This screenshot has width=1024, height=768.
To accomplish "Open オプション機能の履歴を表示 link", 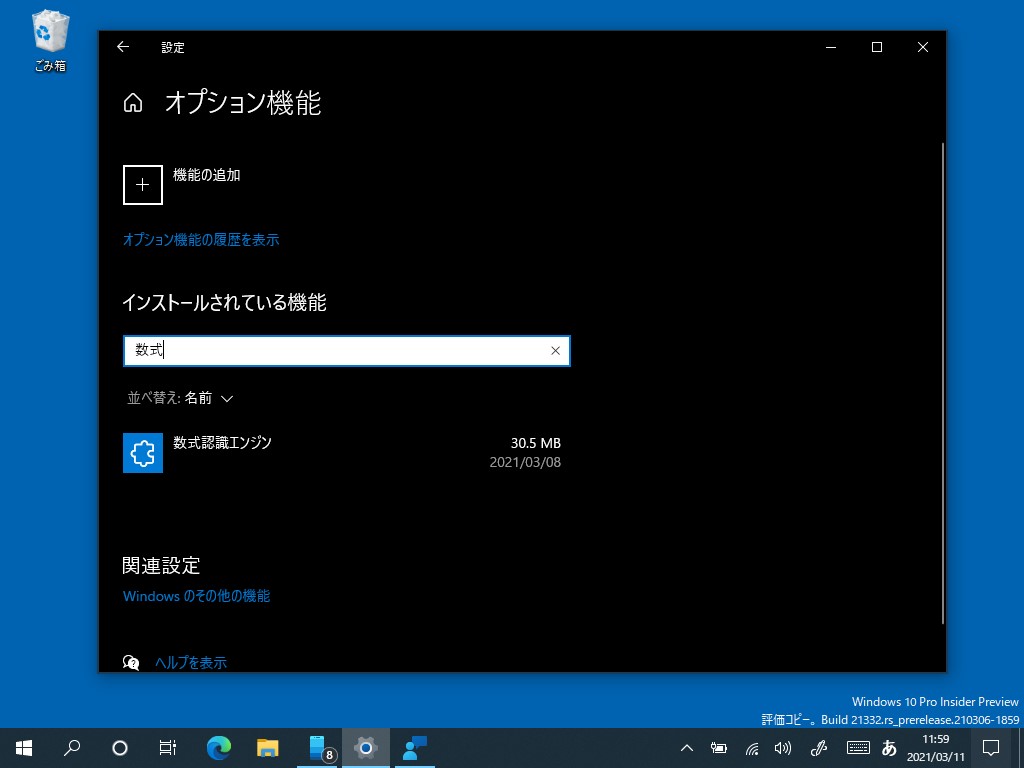I will 200,240.
